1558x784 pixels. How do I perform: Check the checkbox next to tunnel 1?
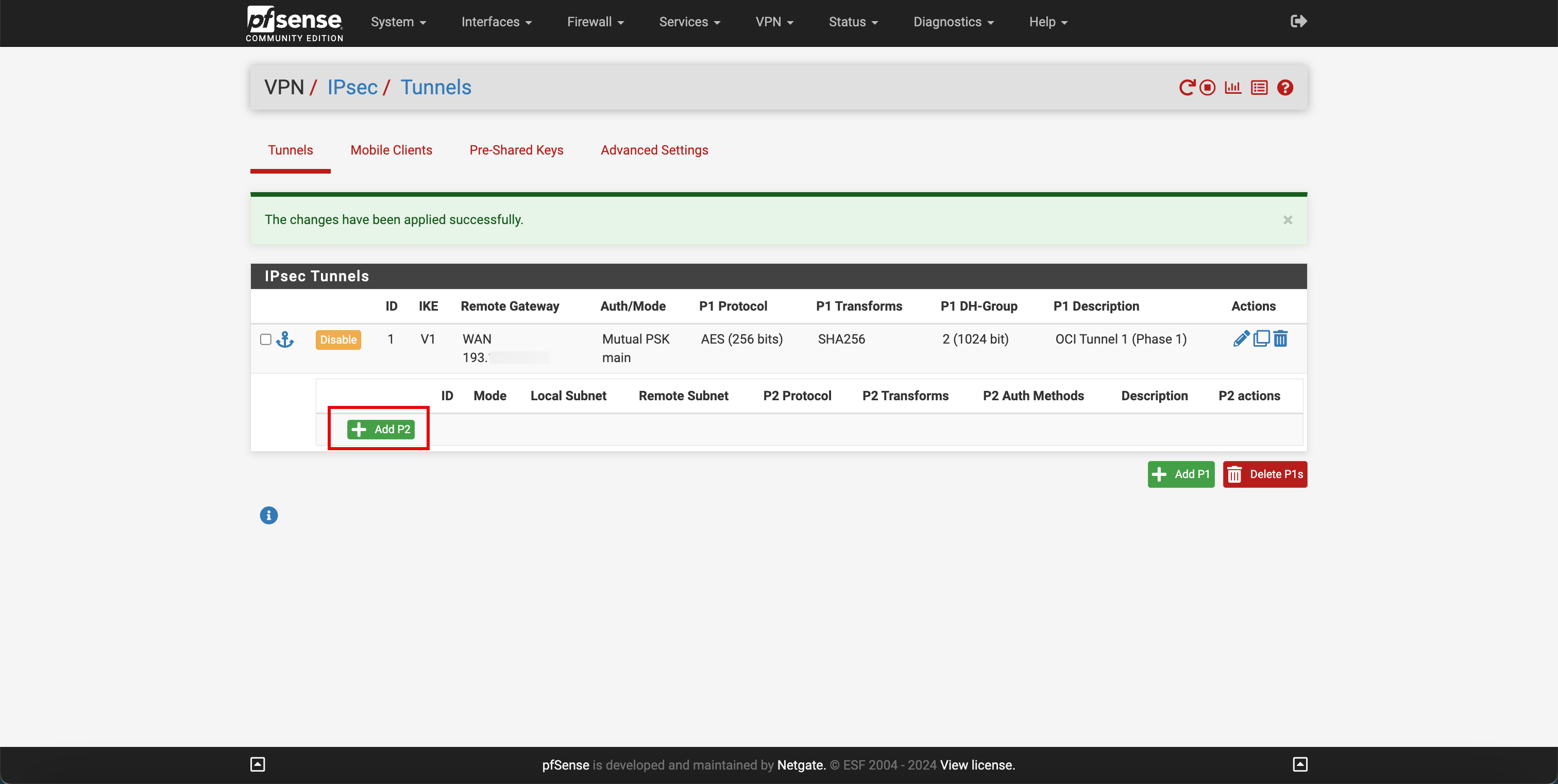click(x=265, y=338)
